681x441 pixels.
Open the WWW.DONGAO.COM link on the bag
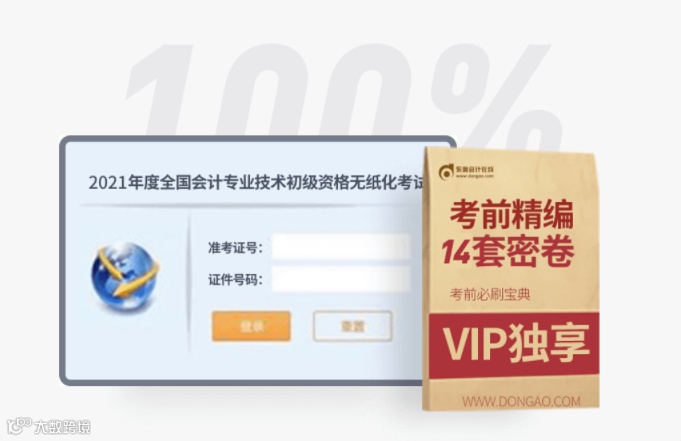(521, 401)
